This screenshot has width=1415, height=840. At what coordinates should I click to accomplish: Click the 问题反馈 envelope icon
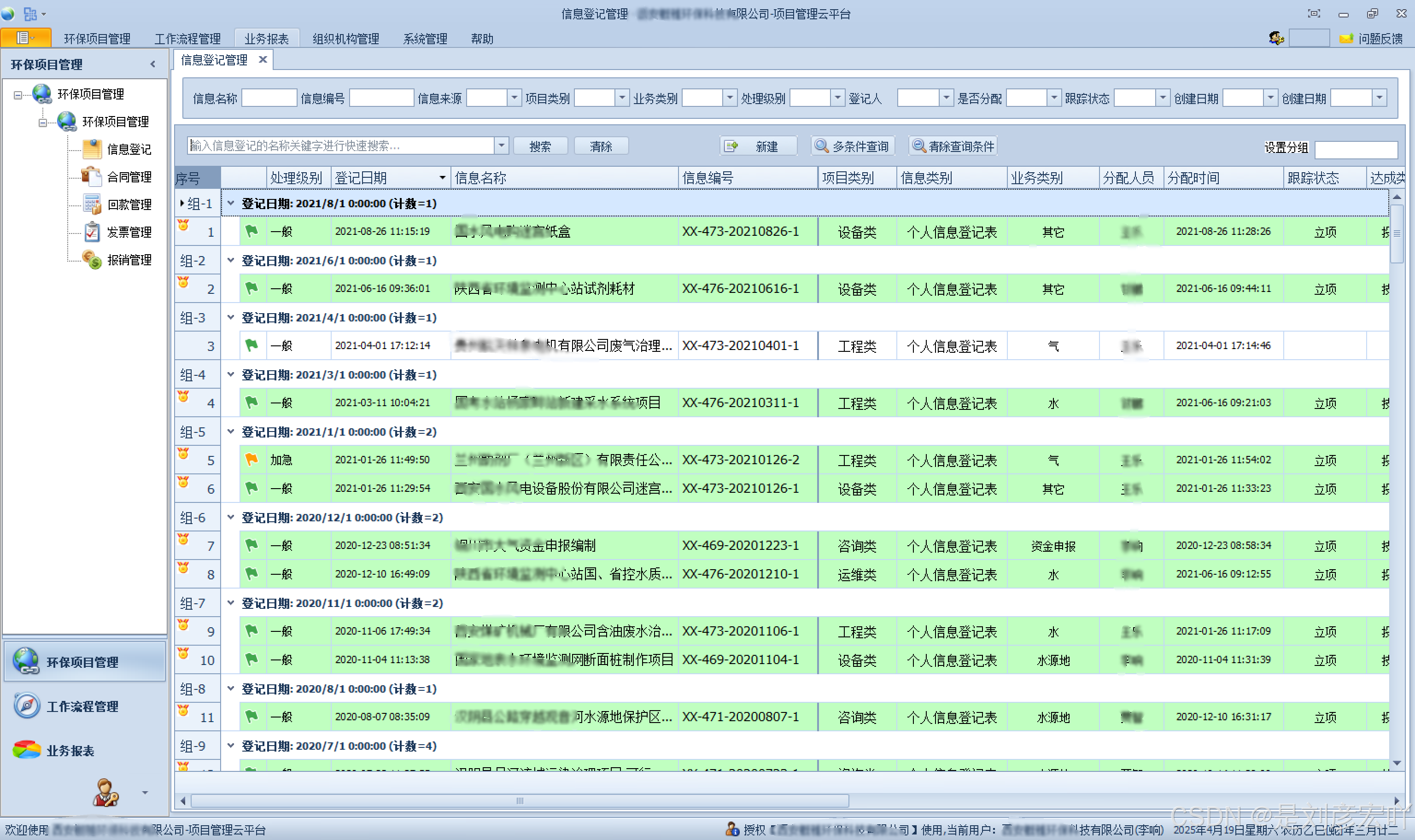(x=1346, y=39)
